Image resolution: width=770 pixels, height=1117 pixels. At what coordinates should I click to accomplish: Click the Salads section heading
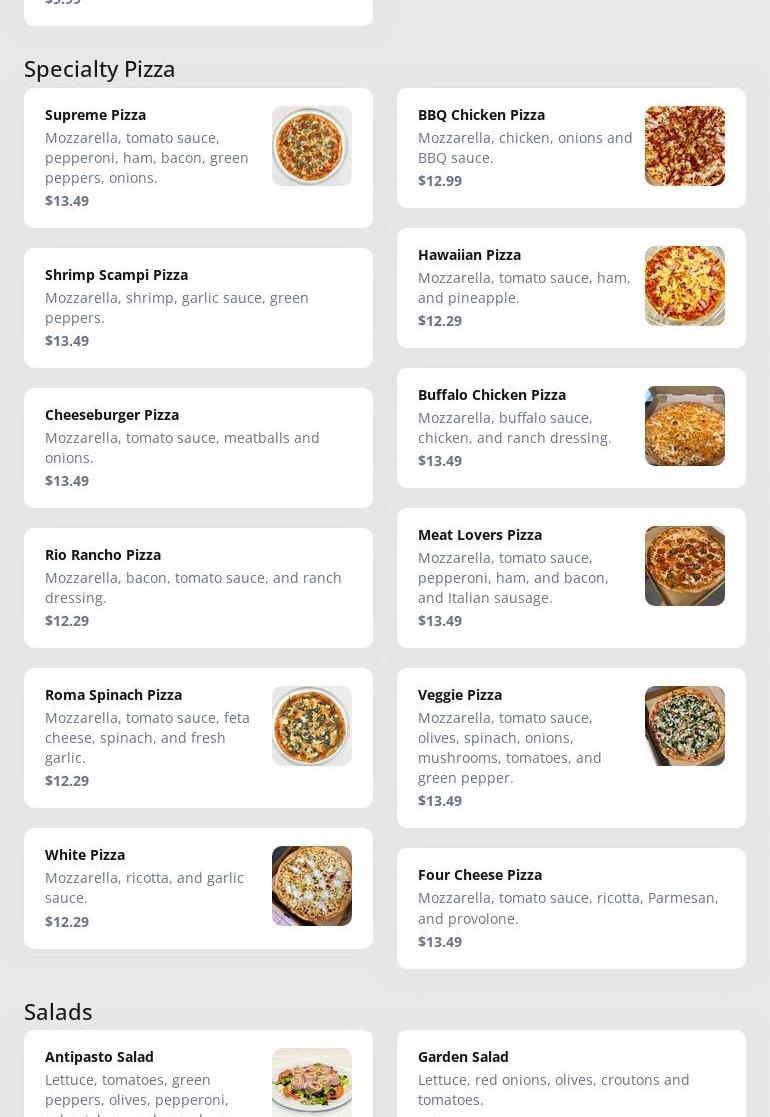pos(58,1012)
